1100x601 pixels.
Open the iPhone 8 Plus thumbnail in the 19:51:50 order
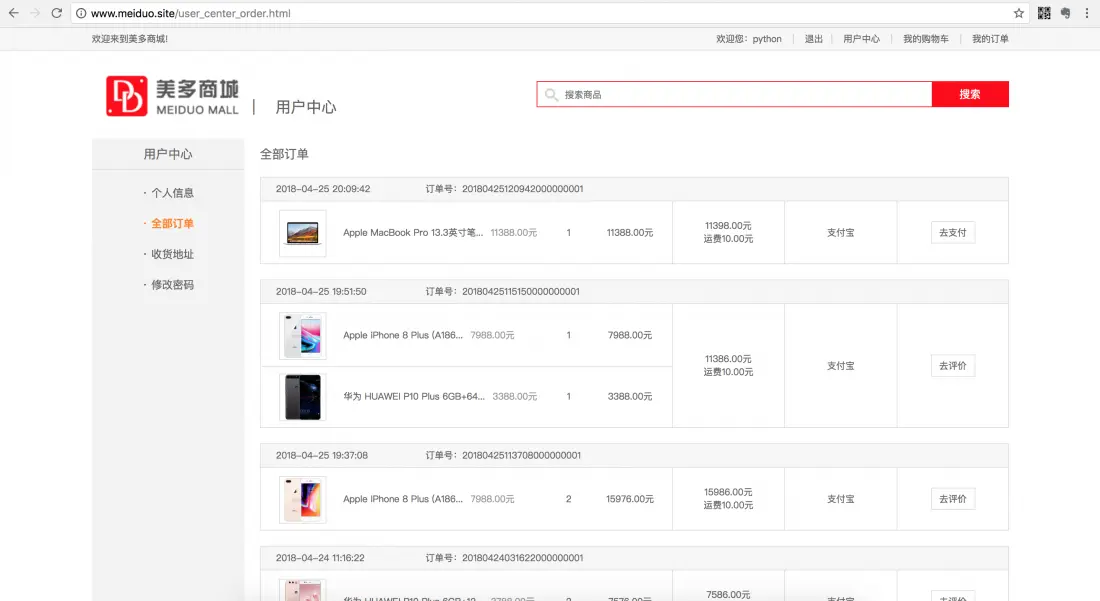302,336
